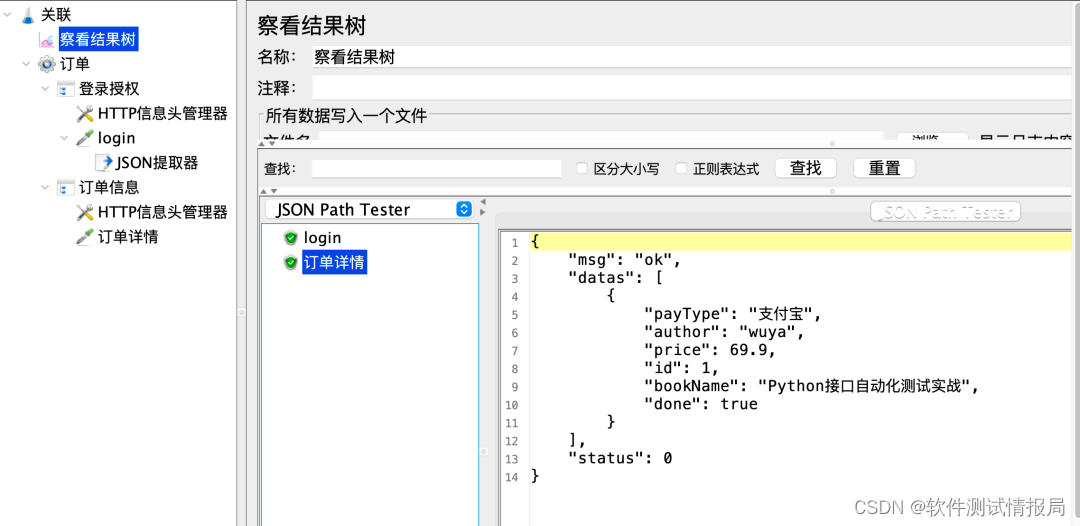Click the JSON提取器 post-processor icon
This screenshot has height=526, width=1080.
pyautogui.click(x=103, y=162)
